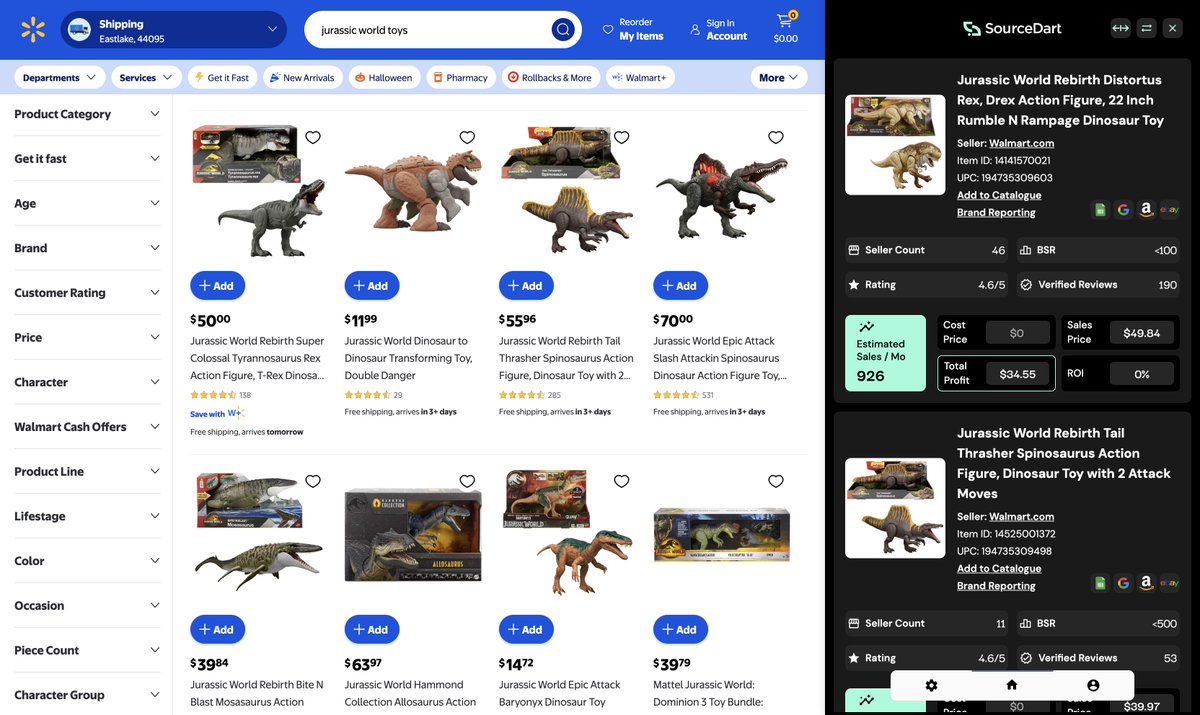
Task: Favorite the Baryonyx Dinosaur Toy heart
Action: (621, 482)
